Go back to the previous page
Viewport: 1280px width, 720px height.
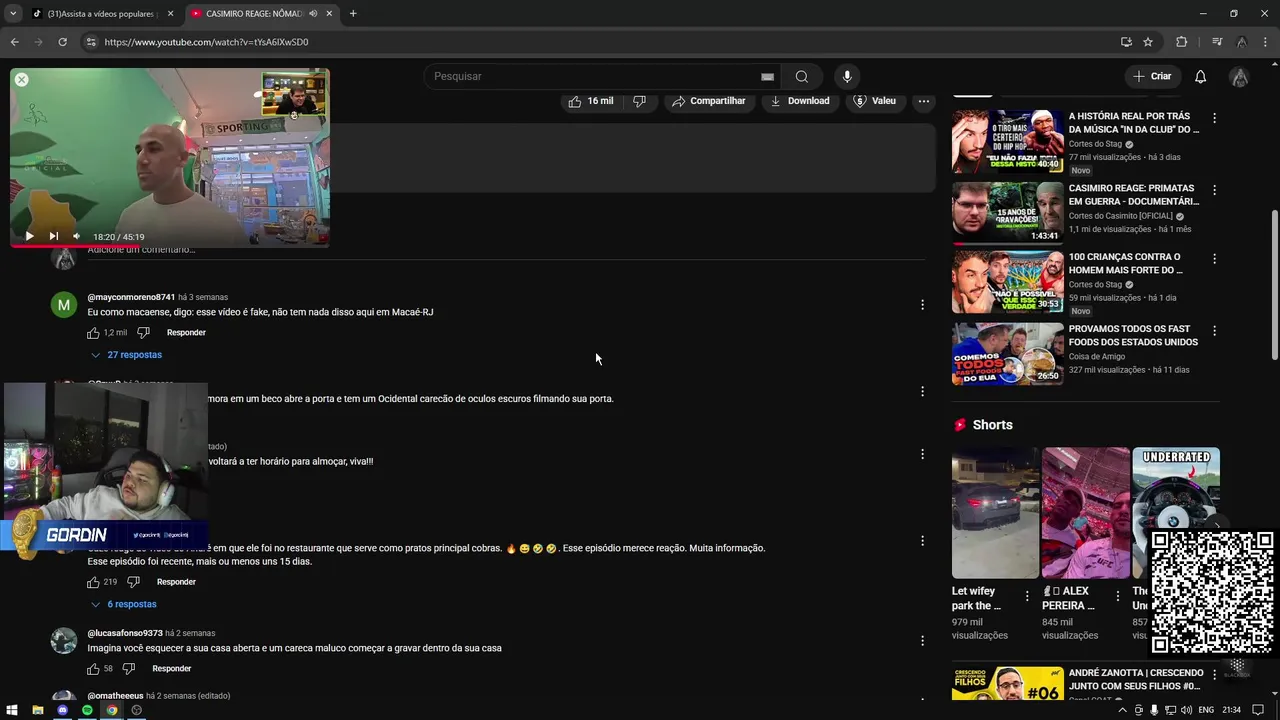(x=14, y=42)
